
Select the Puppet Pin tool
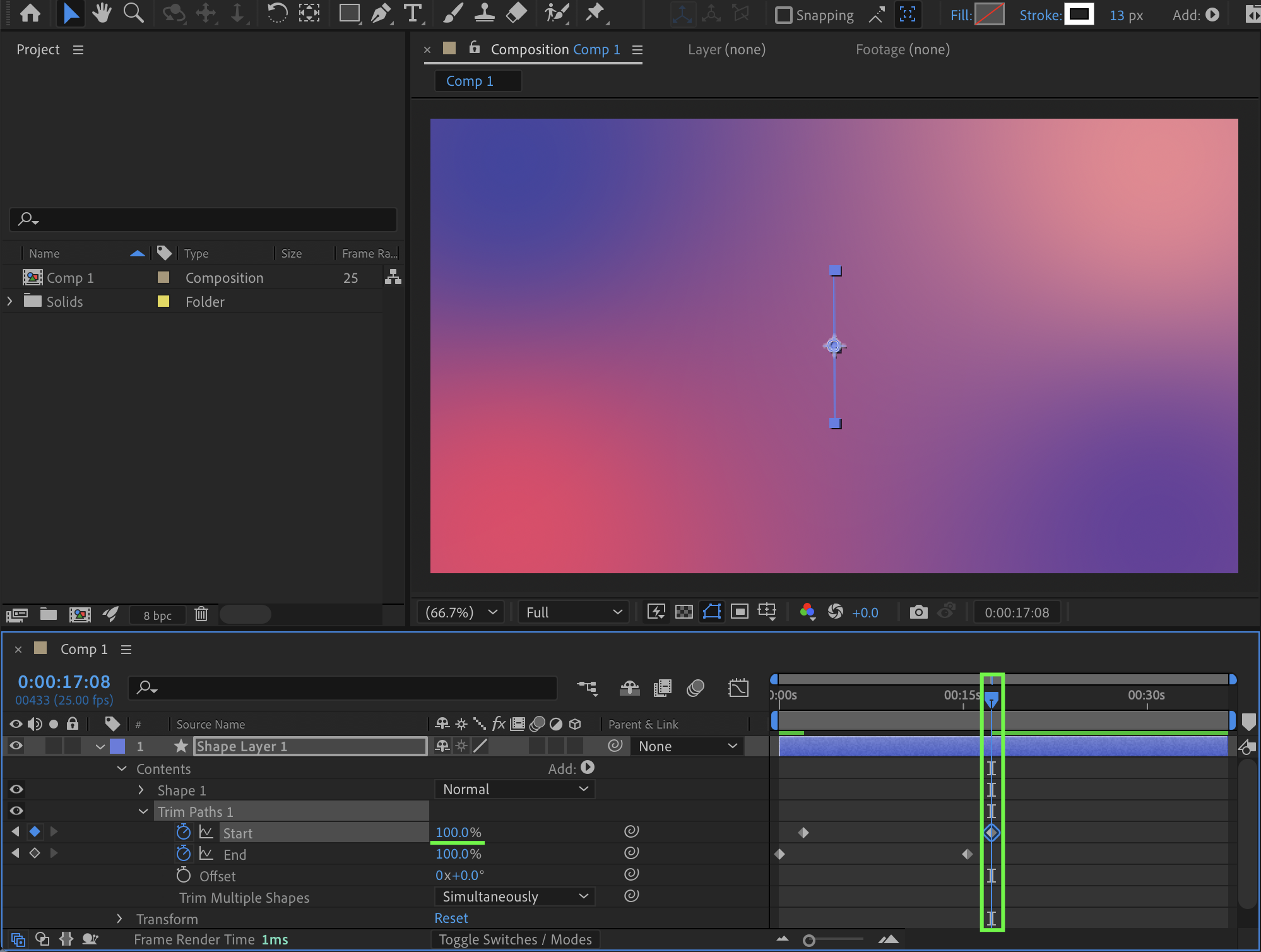595,13
